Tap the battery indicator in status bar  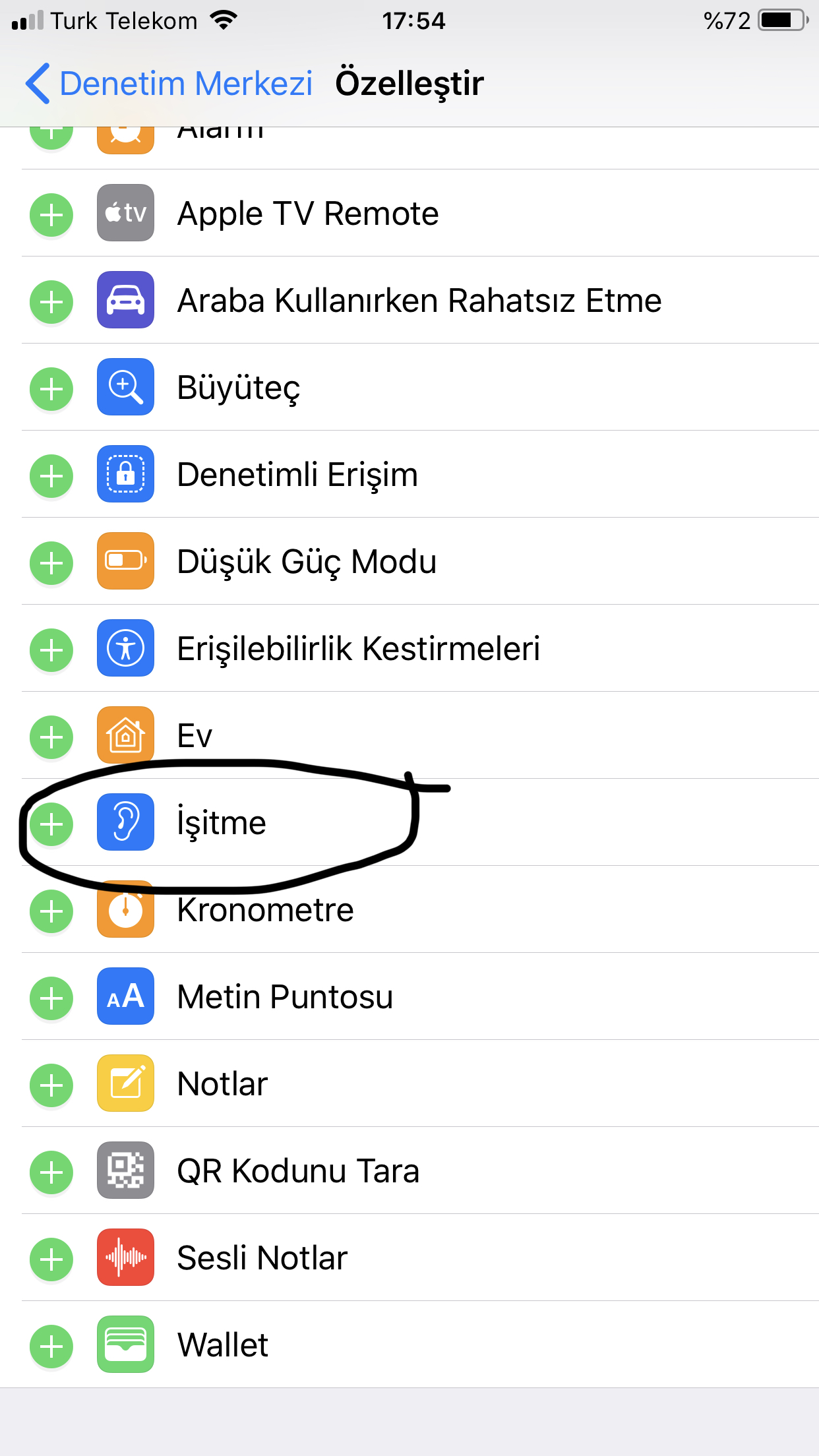tap(783, 20)
